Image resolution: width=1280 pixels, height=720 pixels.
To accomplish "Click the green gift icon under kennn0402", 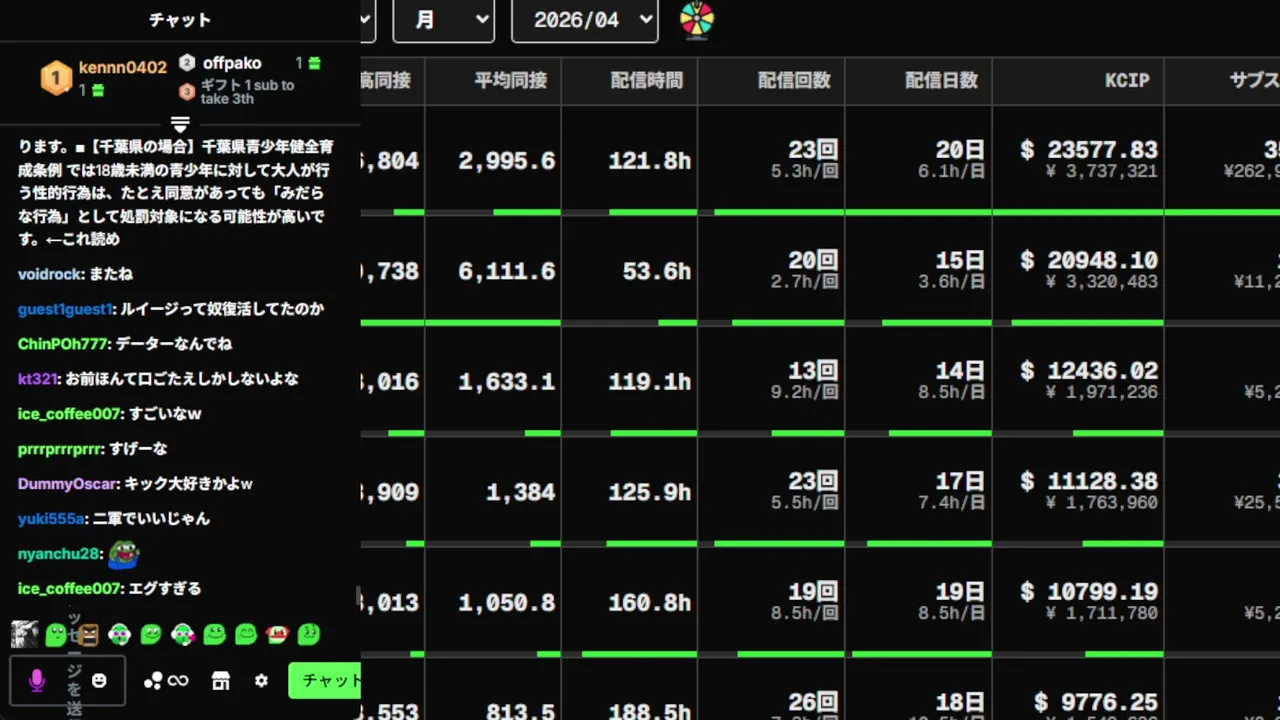I will click(98, 91).
